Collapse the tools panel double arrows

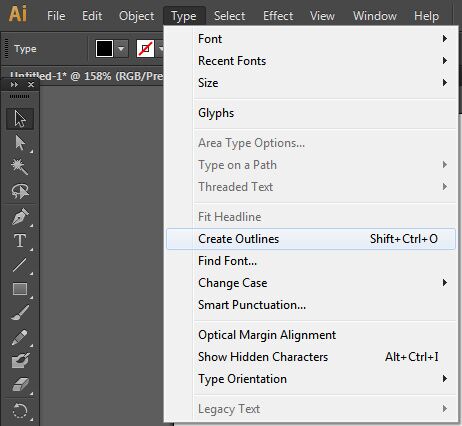[x=14, y=85]
